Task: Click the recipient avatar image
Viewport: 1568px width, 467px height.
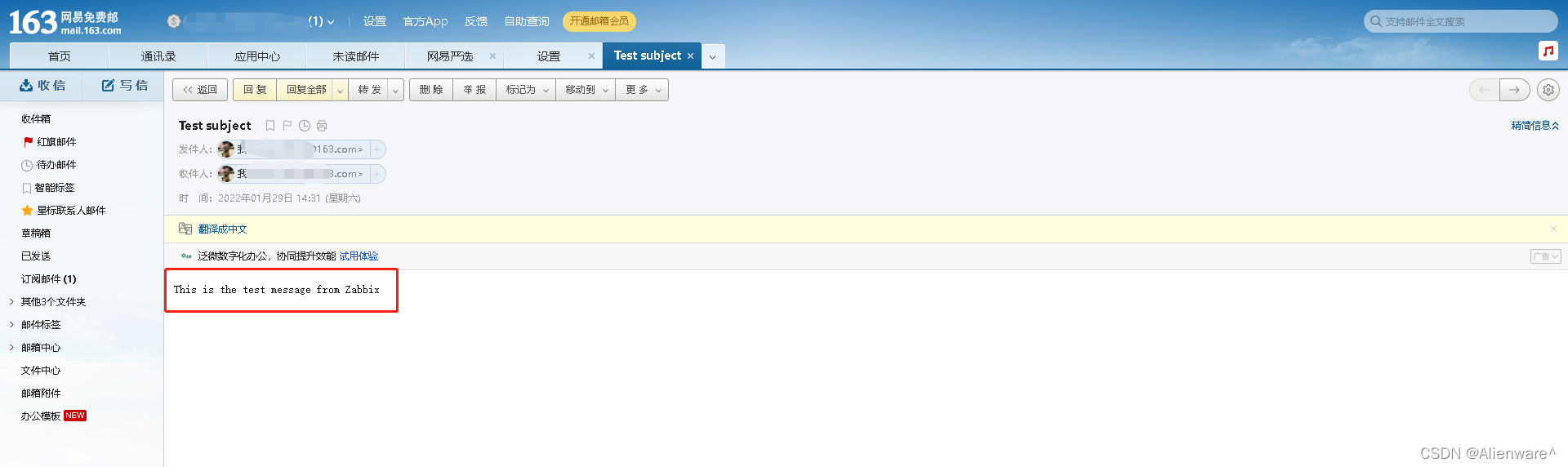Action: pos(226,174)
